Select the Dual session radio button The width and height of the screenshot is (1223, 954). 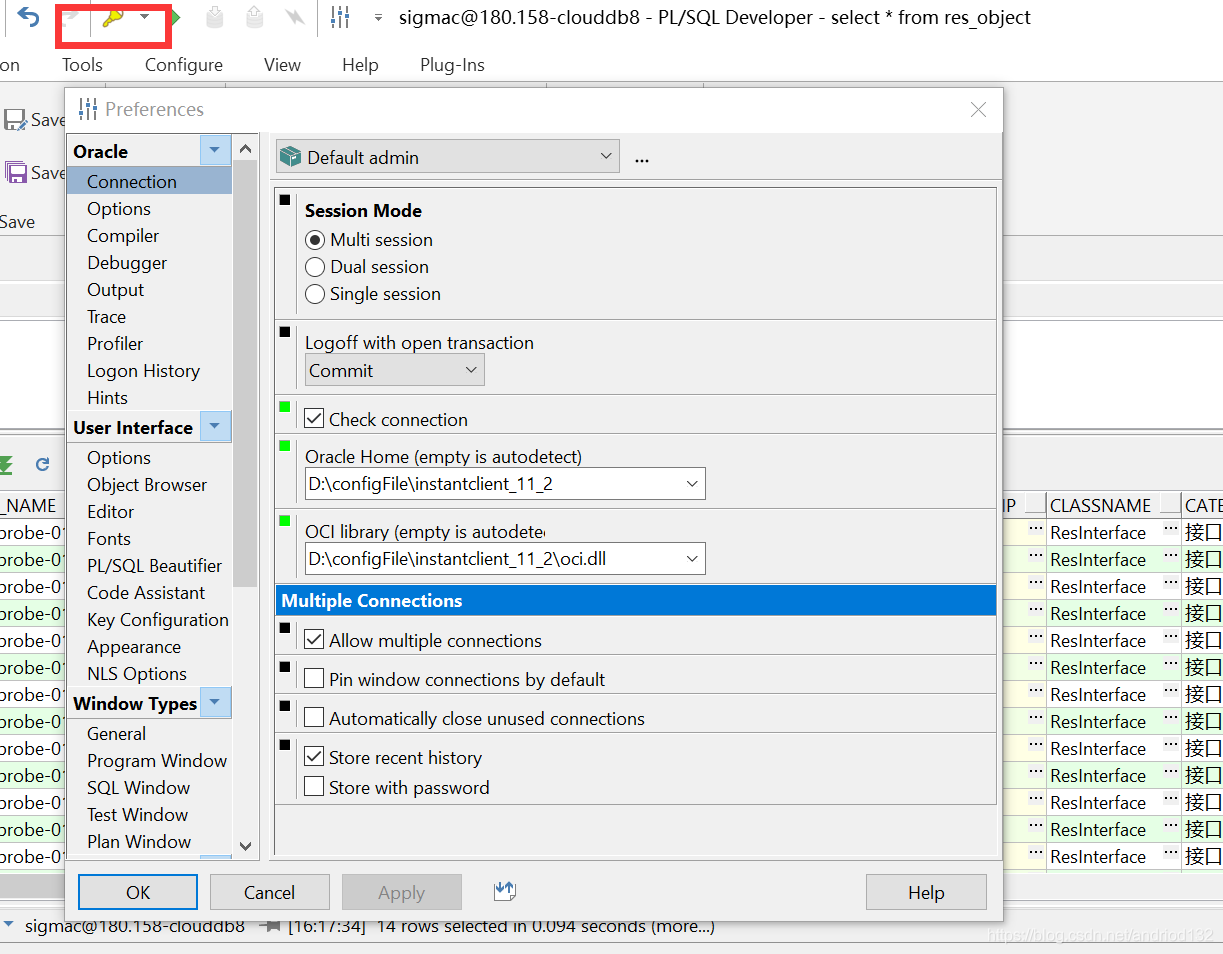click(315, 267)
